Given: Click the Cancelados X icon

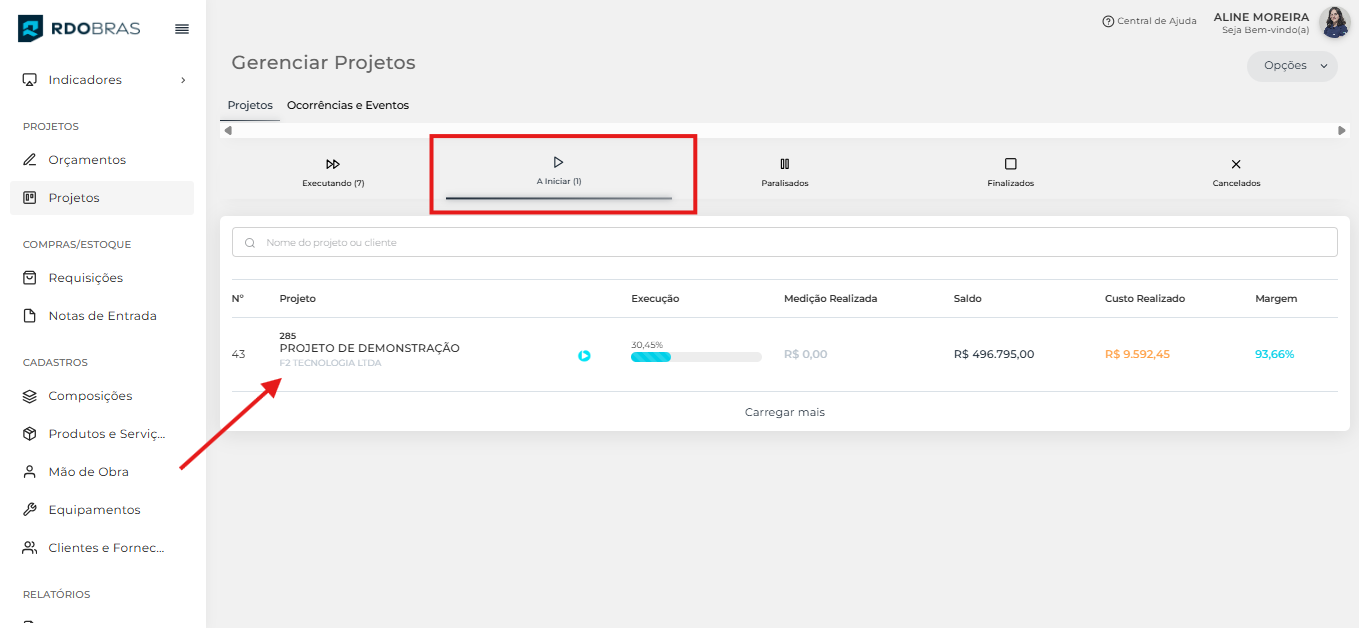Looking at the screenshot, I should click(1236, 164).
